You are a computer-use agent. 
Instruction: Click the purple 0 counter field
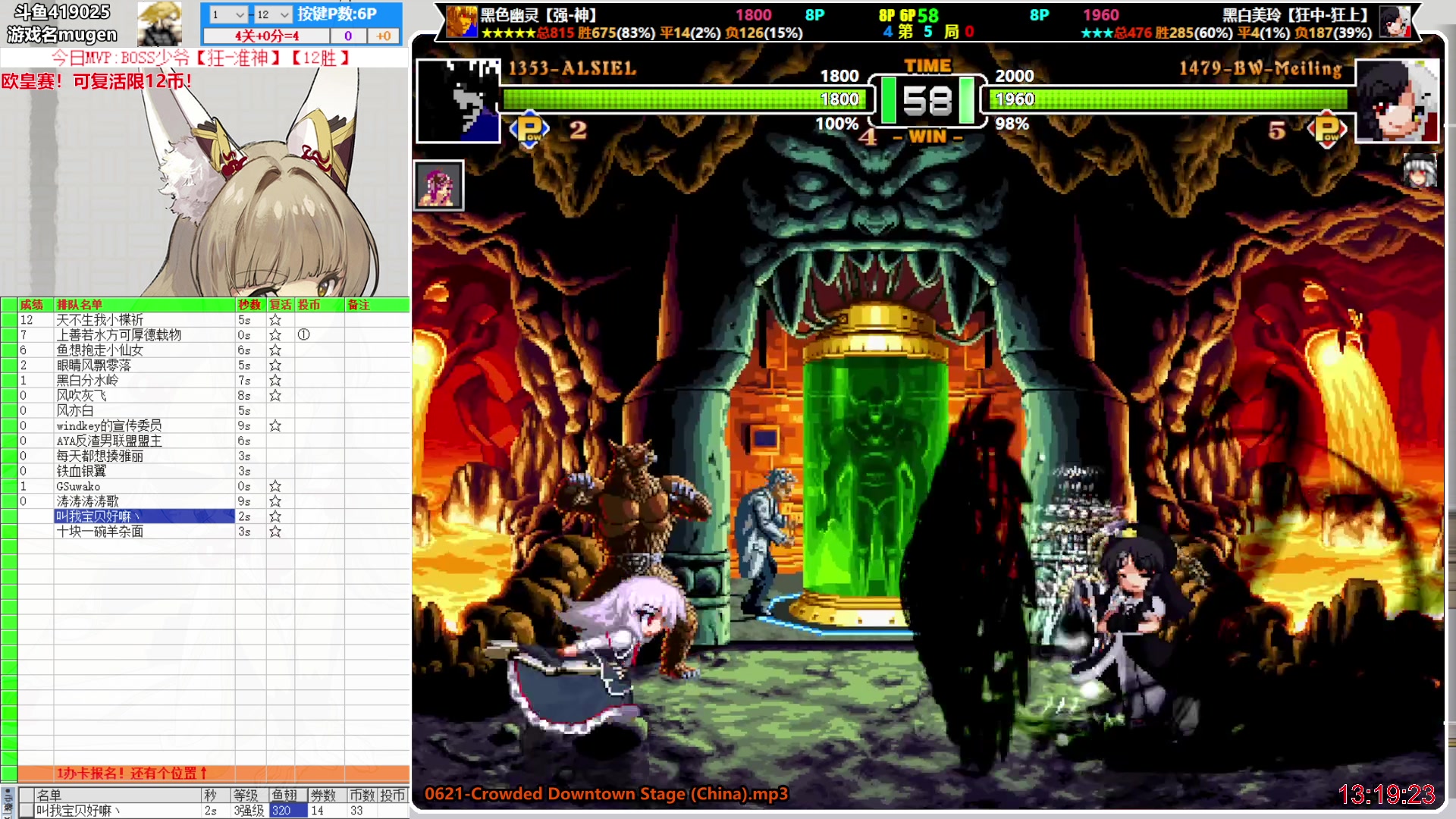348,36
